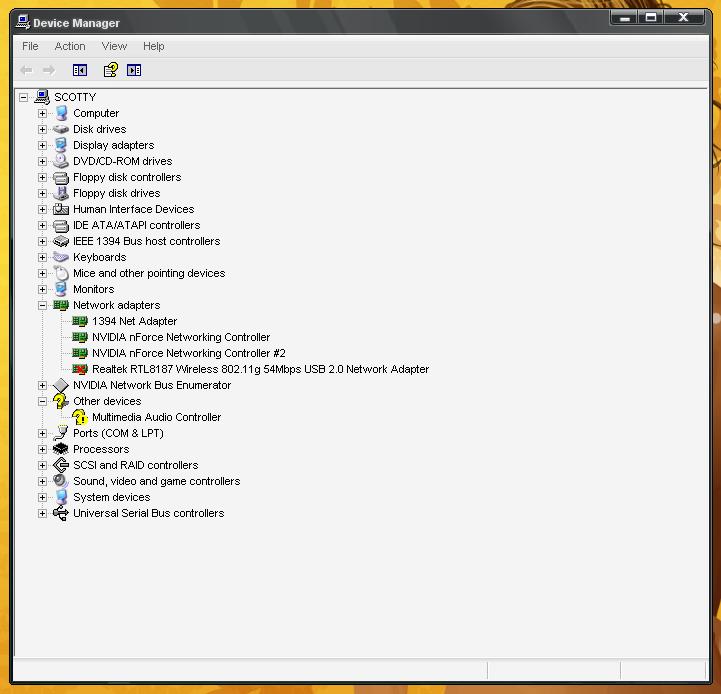Select the System devices label
The width and height of the screenshot is (721, 694).
click(112, 497)
